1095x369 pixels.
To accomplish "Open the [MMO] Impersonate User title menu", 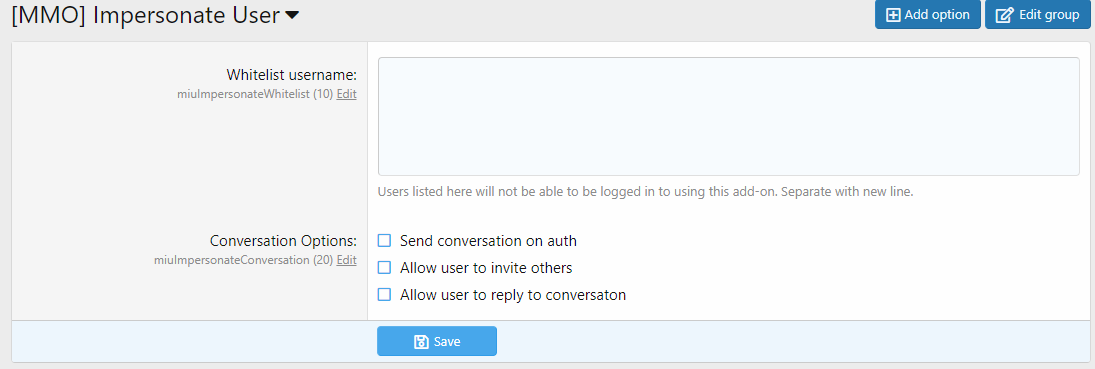I will pos(155,15).
